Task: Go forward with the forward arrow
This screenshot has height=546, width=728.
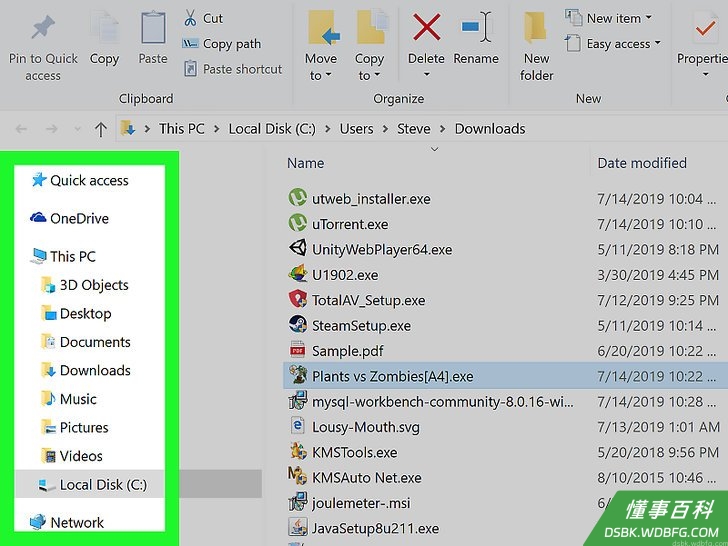Action: [52, 129]
